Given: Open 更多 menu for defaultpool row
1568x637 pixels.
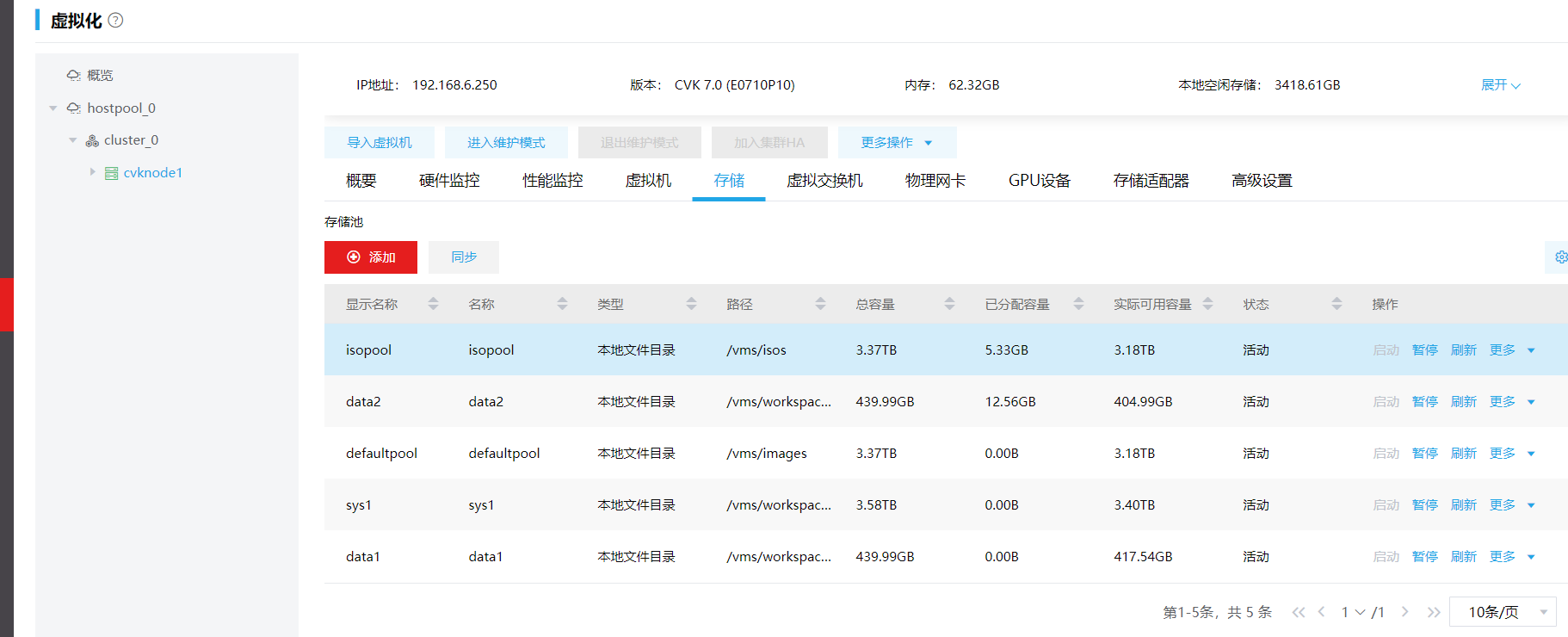Looking at the screenshot, I should 1512,454.
